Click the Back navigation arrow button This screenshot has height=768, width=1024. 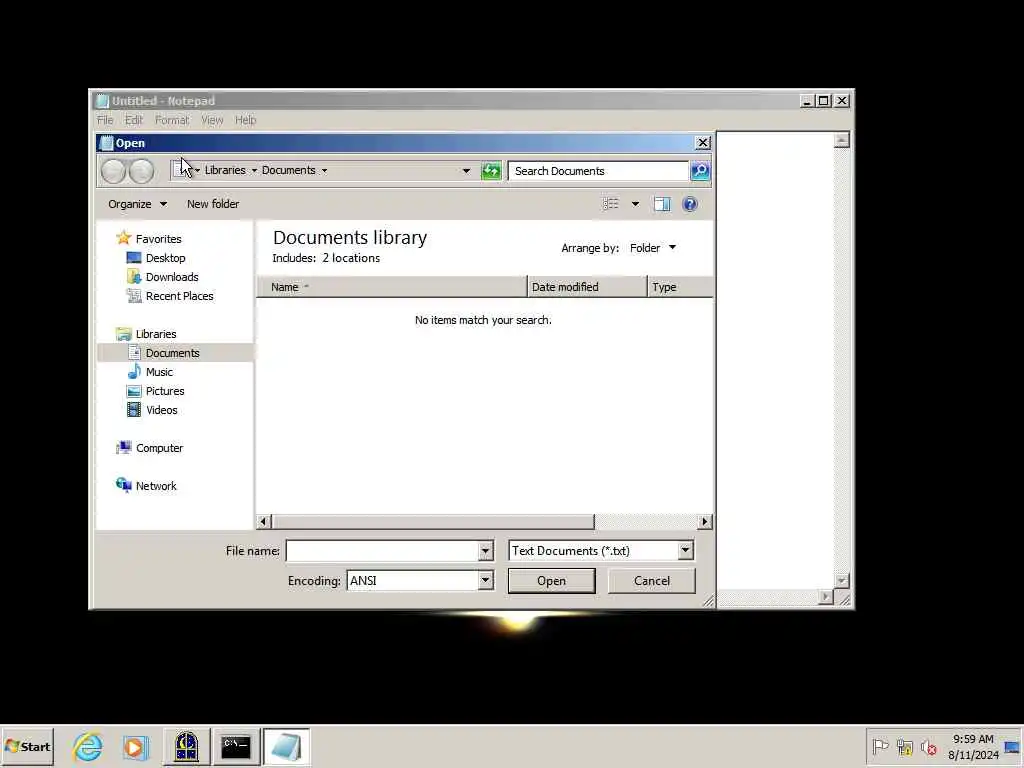tap(114, 171)
